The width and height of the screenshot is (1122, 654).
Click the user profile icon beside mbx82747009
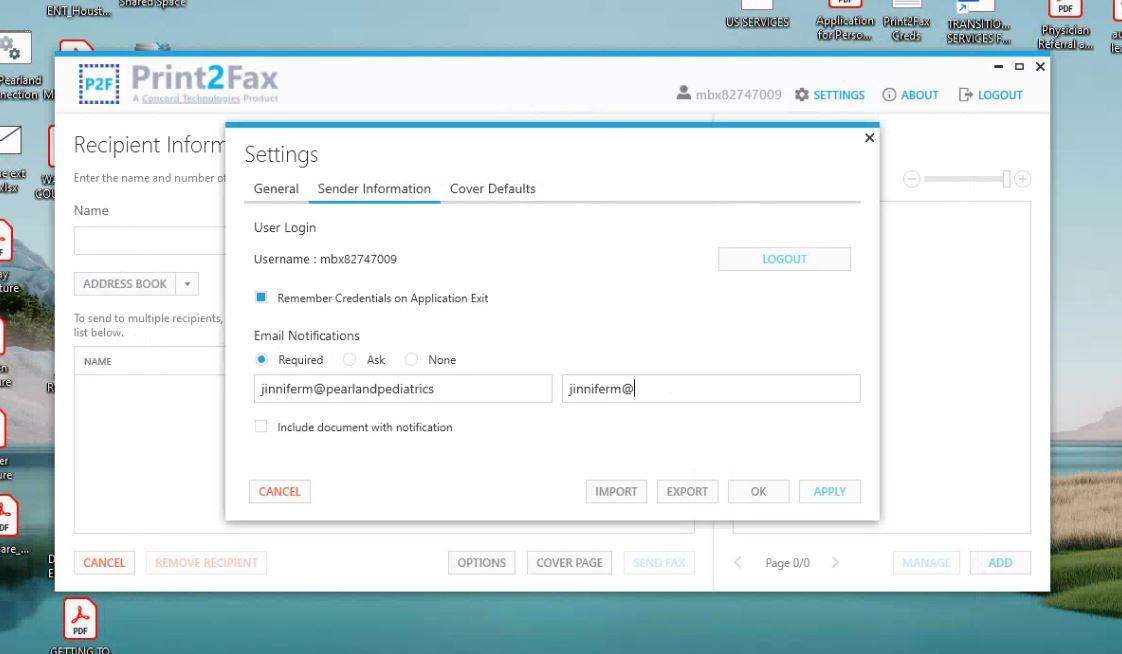coord(683,94)
